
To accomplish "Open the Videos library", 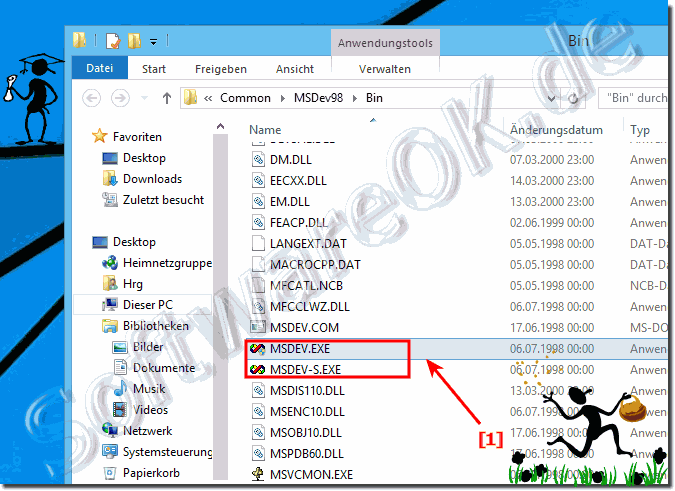I will [x=140, y=410].
